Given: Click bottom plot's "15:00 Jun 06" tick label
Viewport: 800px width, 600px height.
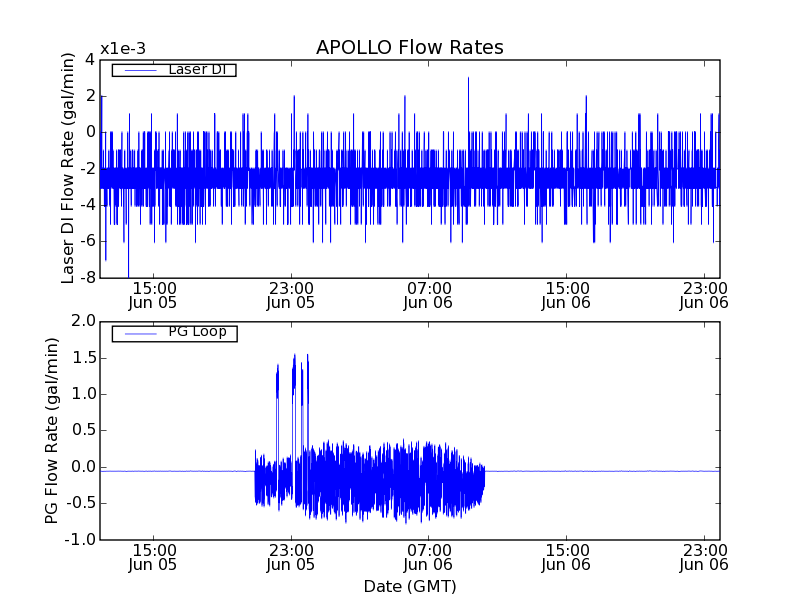Looking at the screenshot, I should [566, 557].
